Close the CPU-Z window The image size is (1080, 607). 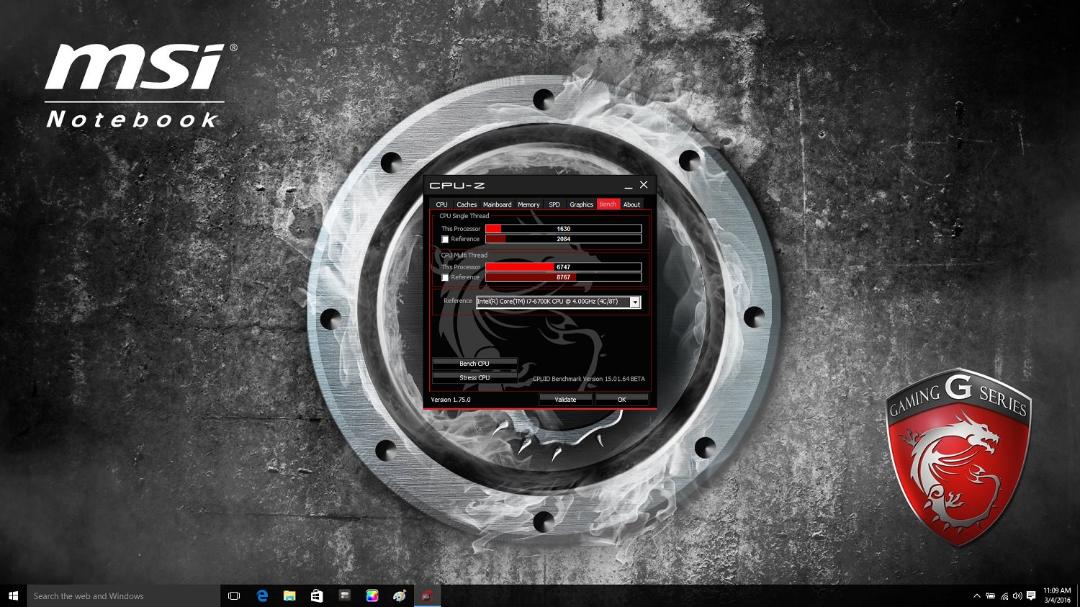pos(643,185)
